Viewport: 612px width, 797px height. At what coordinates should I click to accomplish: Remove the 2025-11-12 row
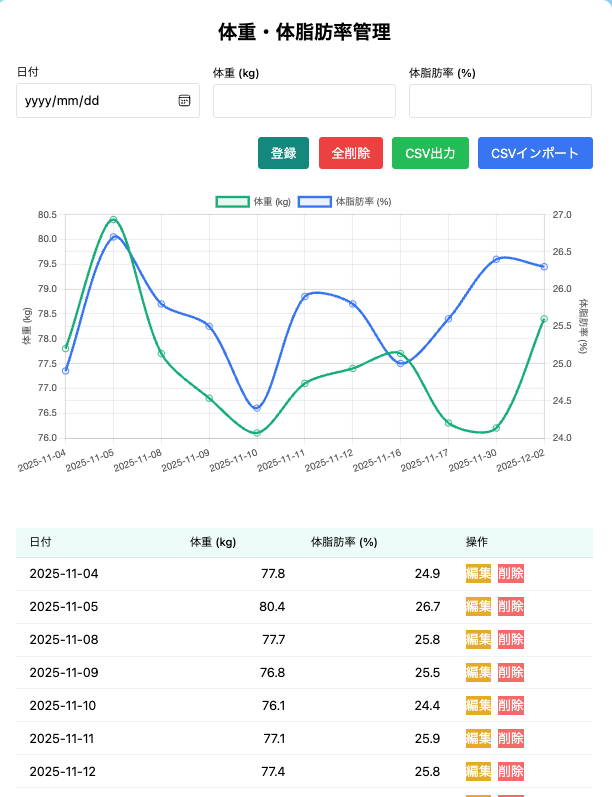[x=510, y=772]
